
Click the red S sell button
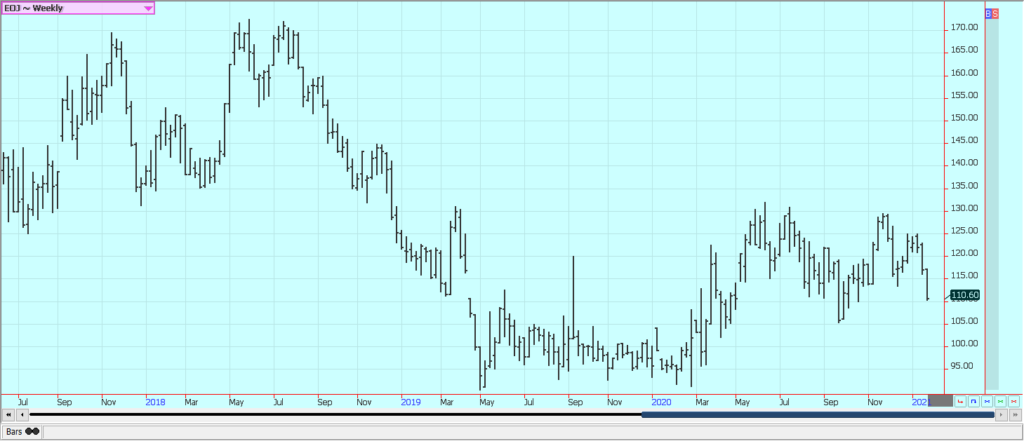click(995, 13)
